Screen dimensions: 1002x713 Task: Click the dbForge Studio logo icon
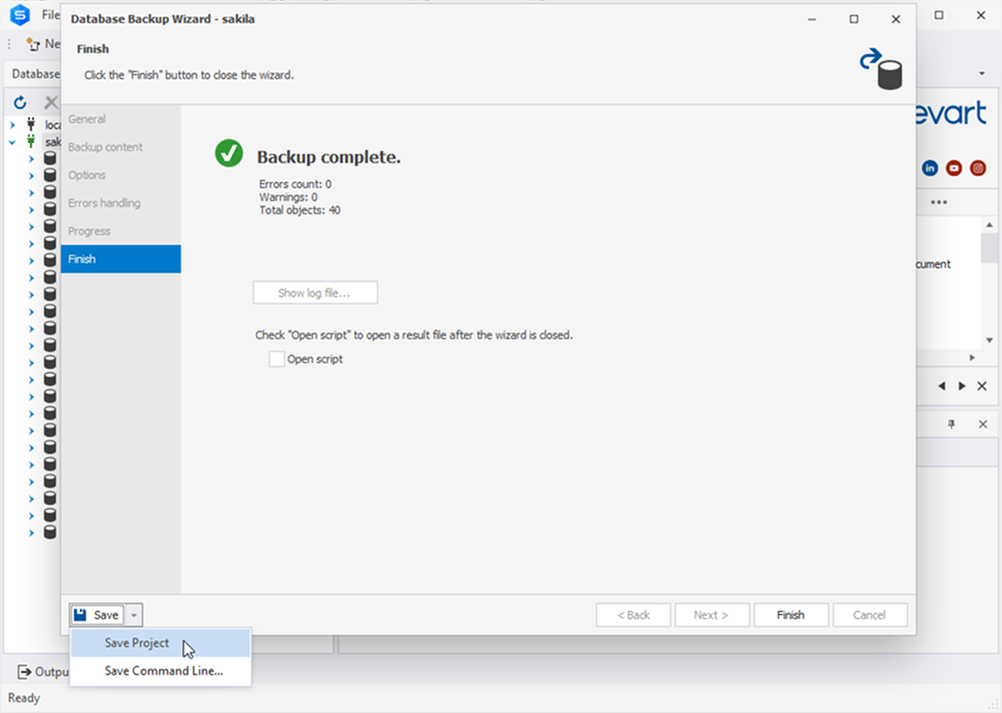19,15
